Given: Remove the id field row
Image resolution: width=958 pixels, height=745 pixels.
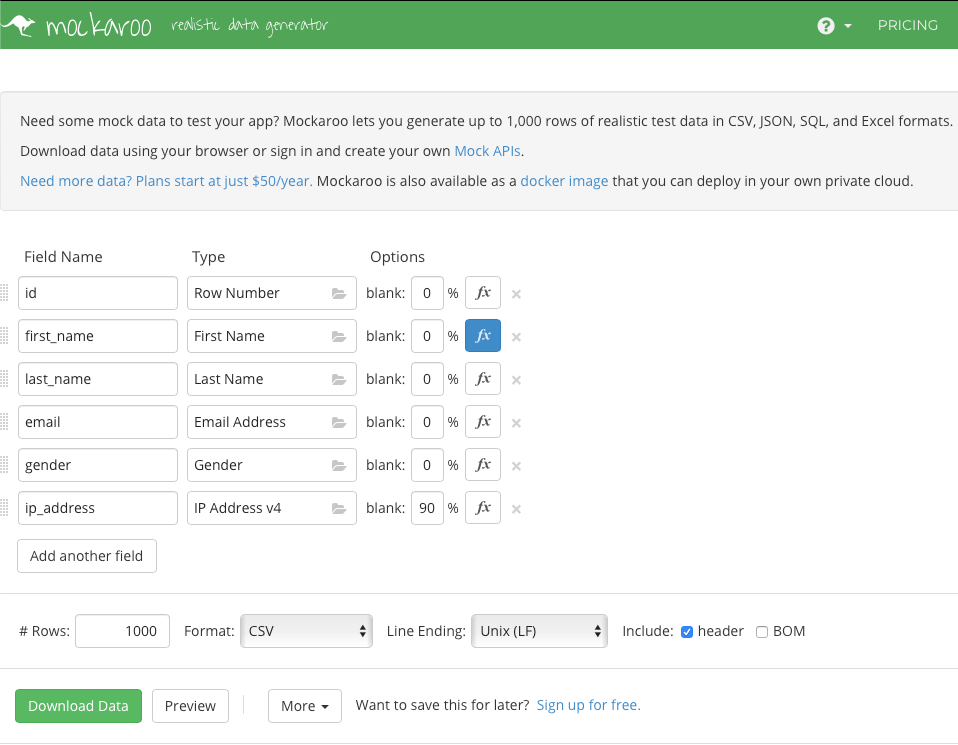Looking at the screenshot, I should [516, 294].
